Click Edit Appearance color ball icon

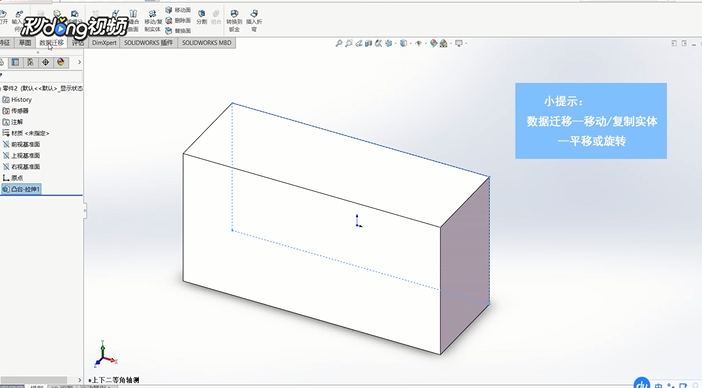tap(433, 43)
